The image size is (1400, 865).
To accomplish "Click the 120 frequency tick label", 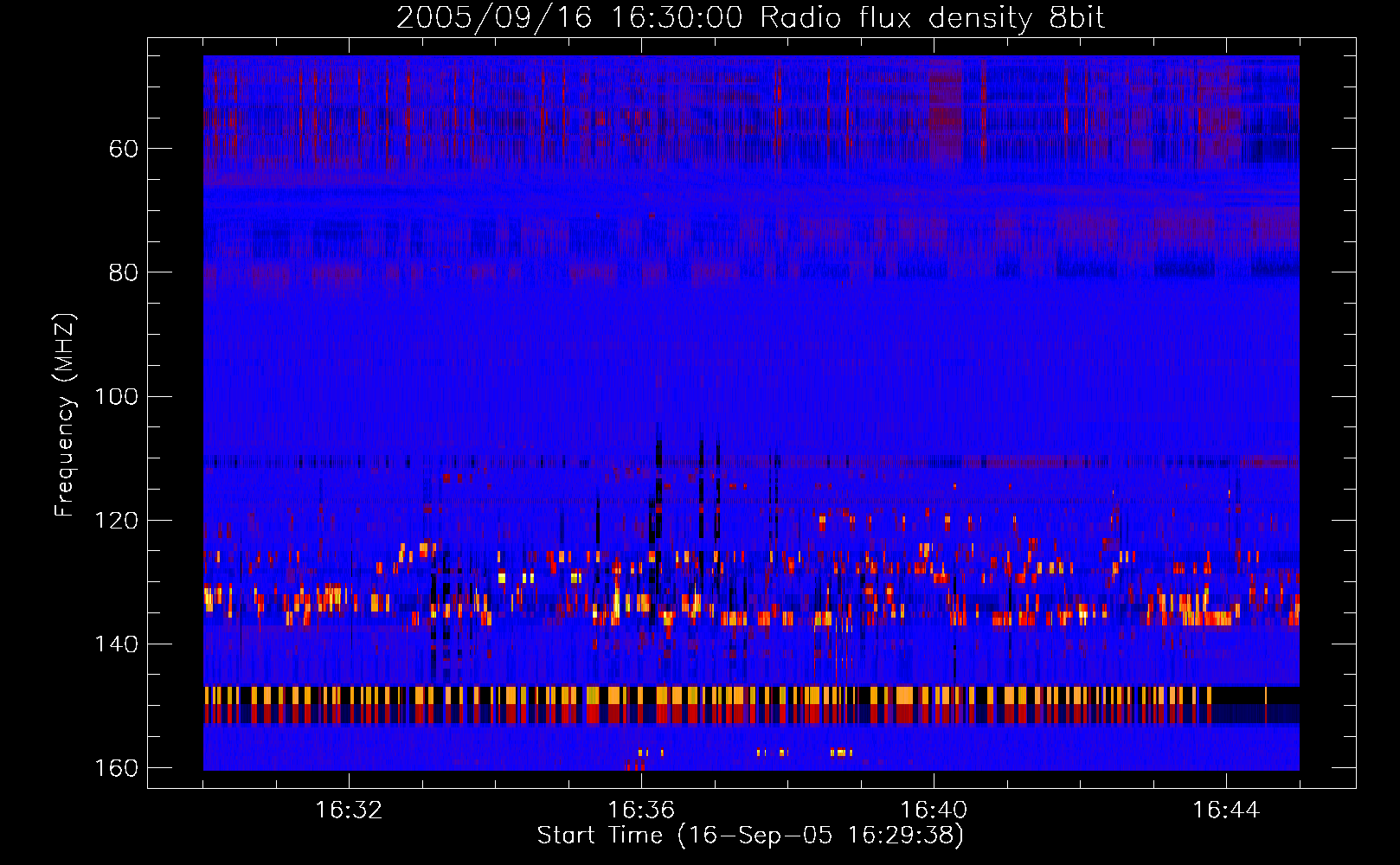I will 116,521.
